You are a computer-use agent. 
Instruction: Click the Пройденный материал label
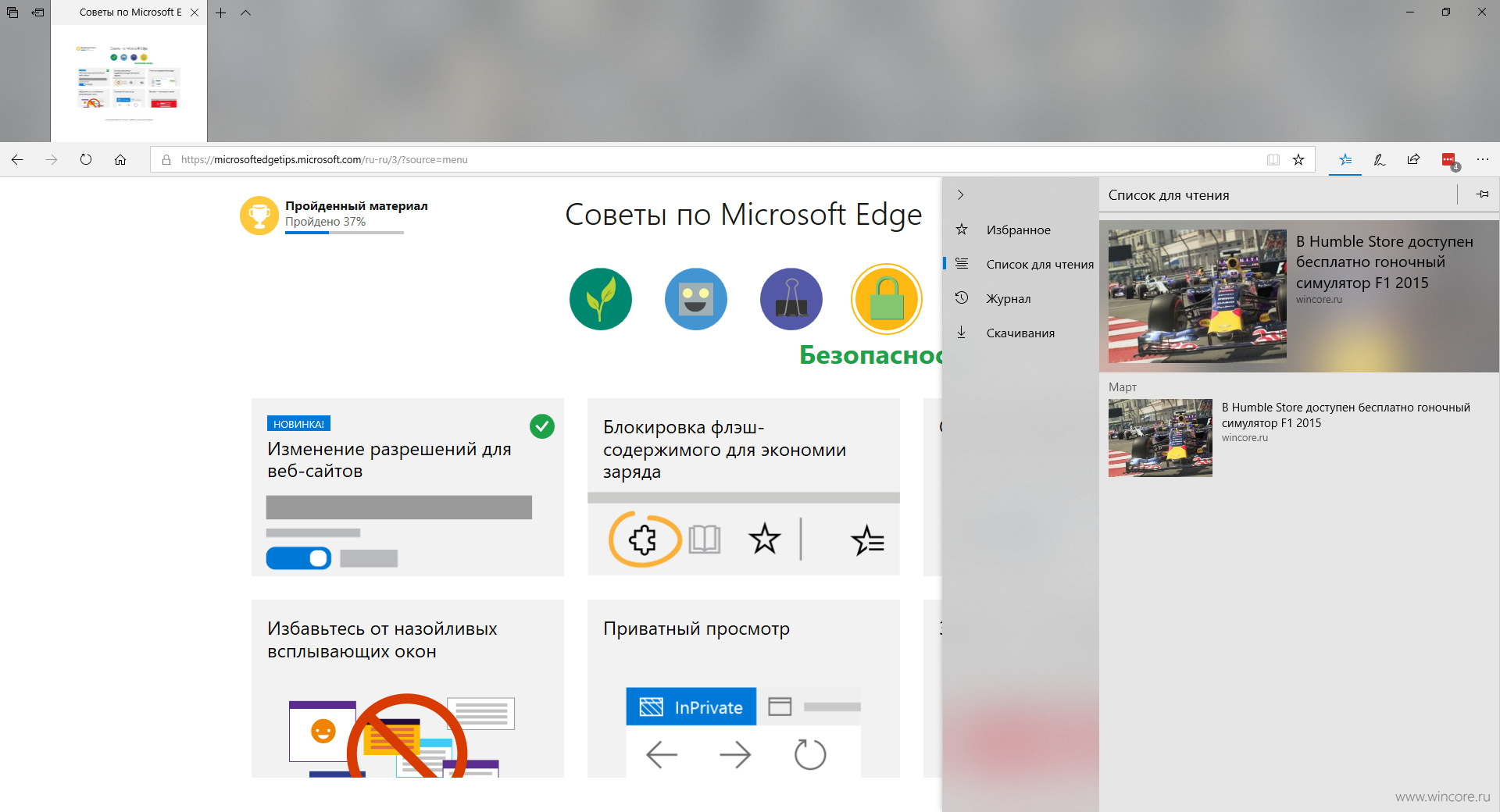(x=356, y=206)
